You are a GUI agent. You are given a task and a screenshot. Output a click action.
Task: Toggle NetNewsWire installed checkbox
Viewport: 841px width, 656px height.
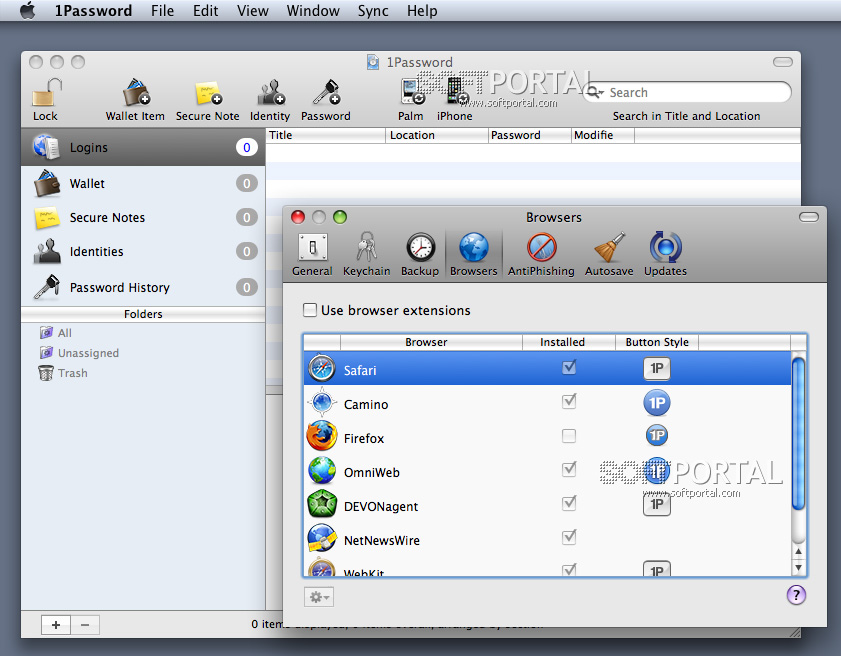tap(569, 537)
